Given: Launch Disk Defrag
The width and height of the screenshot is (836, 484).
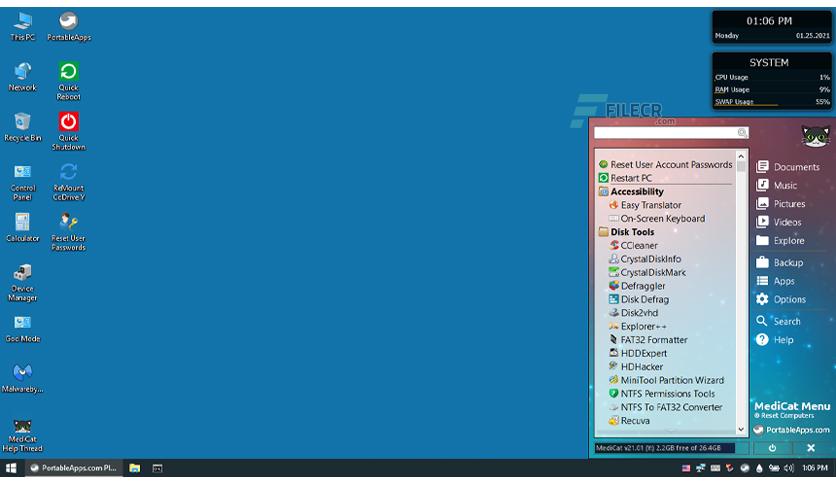Looking at the screenshot, I should 639,300.
